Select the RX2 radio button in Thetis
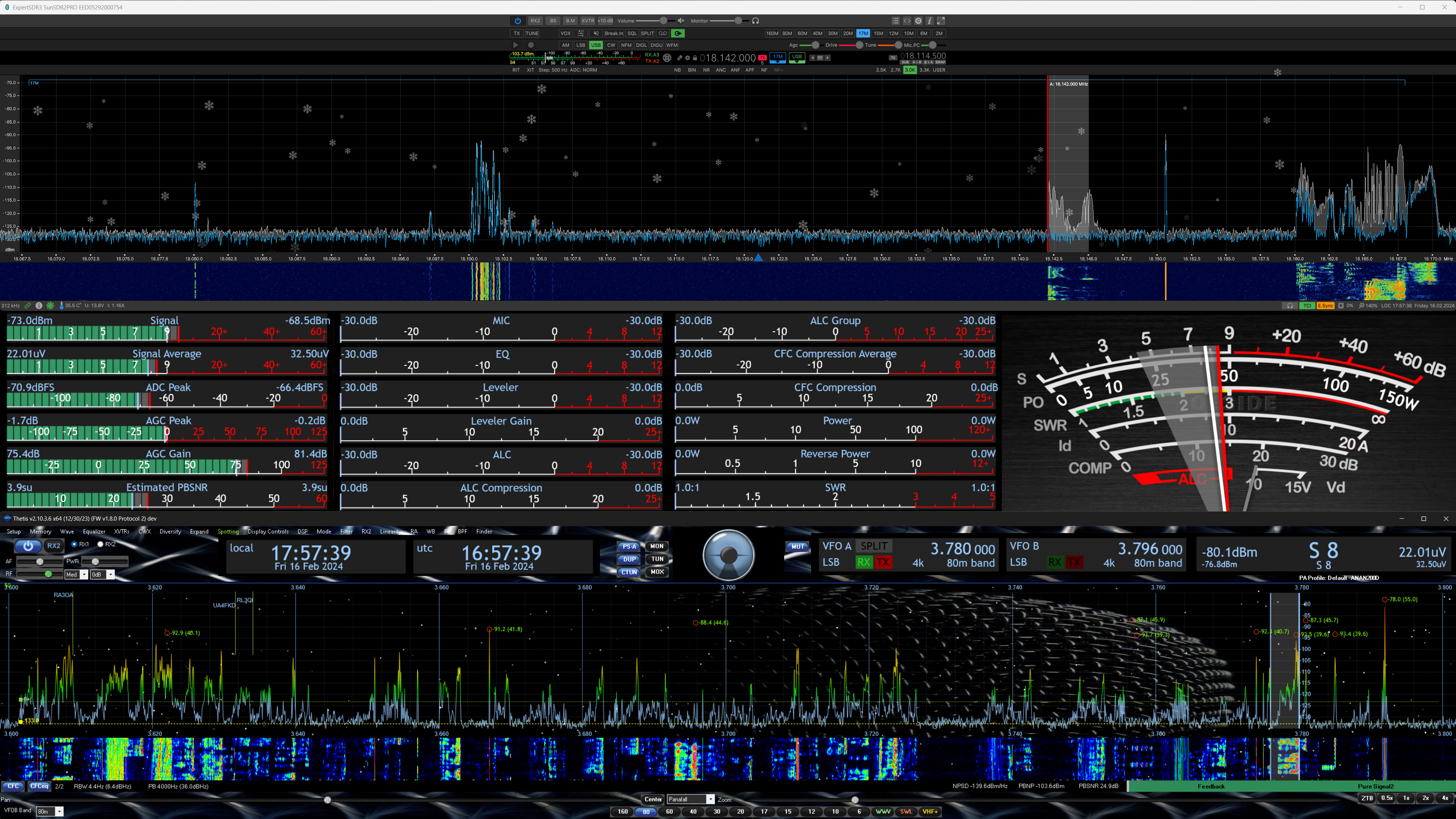Image resolution: width=1456 pixels, height=819 pixels. click(x=100, y=544)
